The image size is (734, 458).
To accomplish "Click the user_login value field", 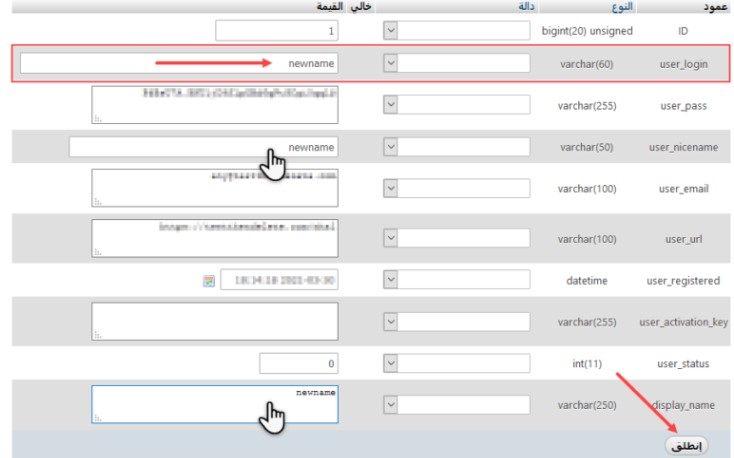I will [179, 63].
